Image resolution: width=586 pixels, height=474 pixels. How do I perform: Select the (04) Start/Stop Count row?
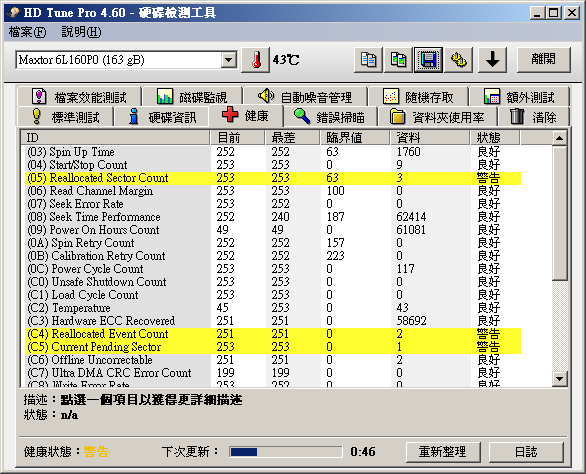(274, 165)
